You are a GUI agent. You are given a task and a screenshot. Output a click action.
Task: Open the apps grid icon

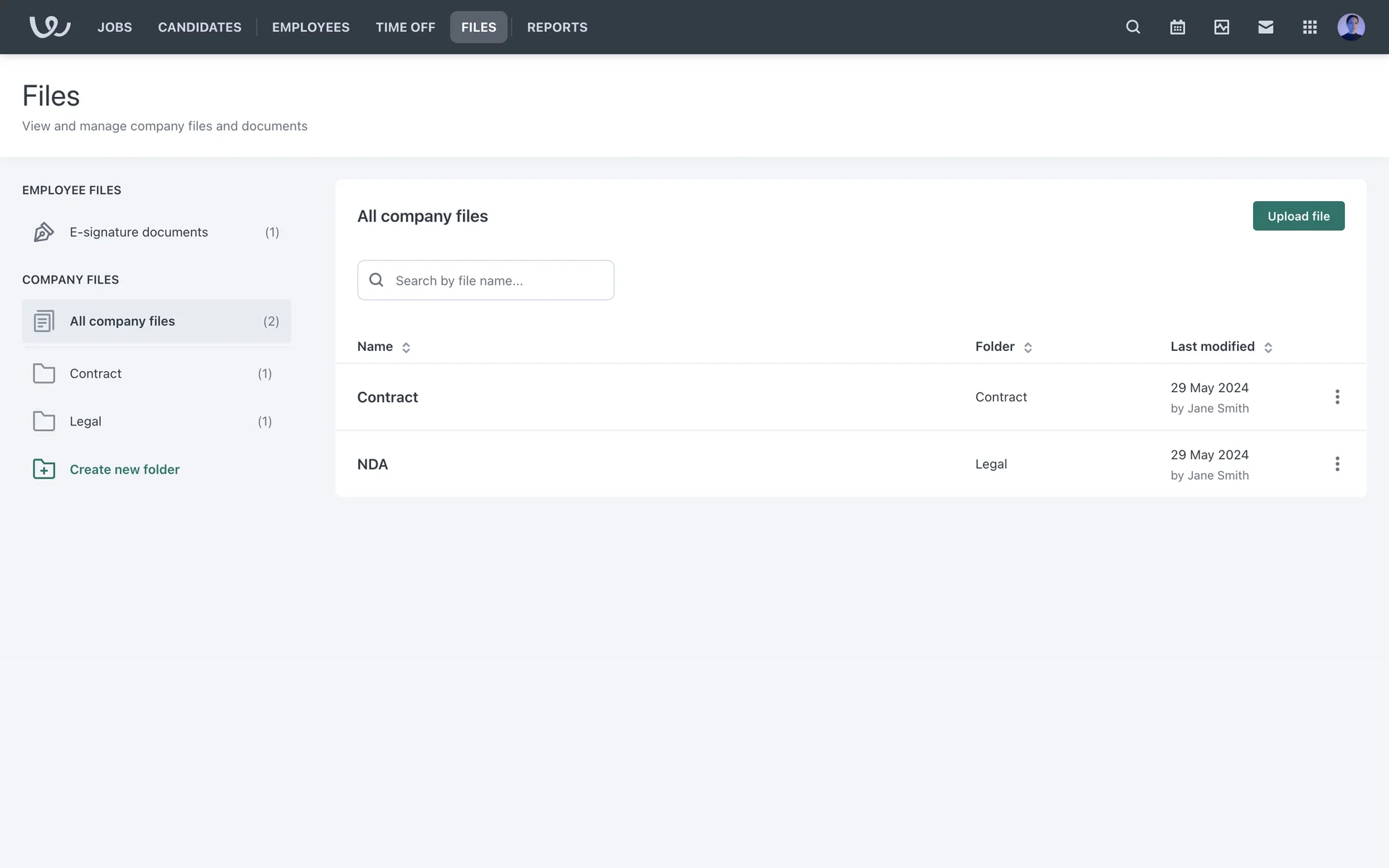click(x=1309, y=27)
